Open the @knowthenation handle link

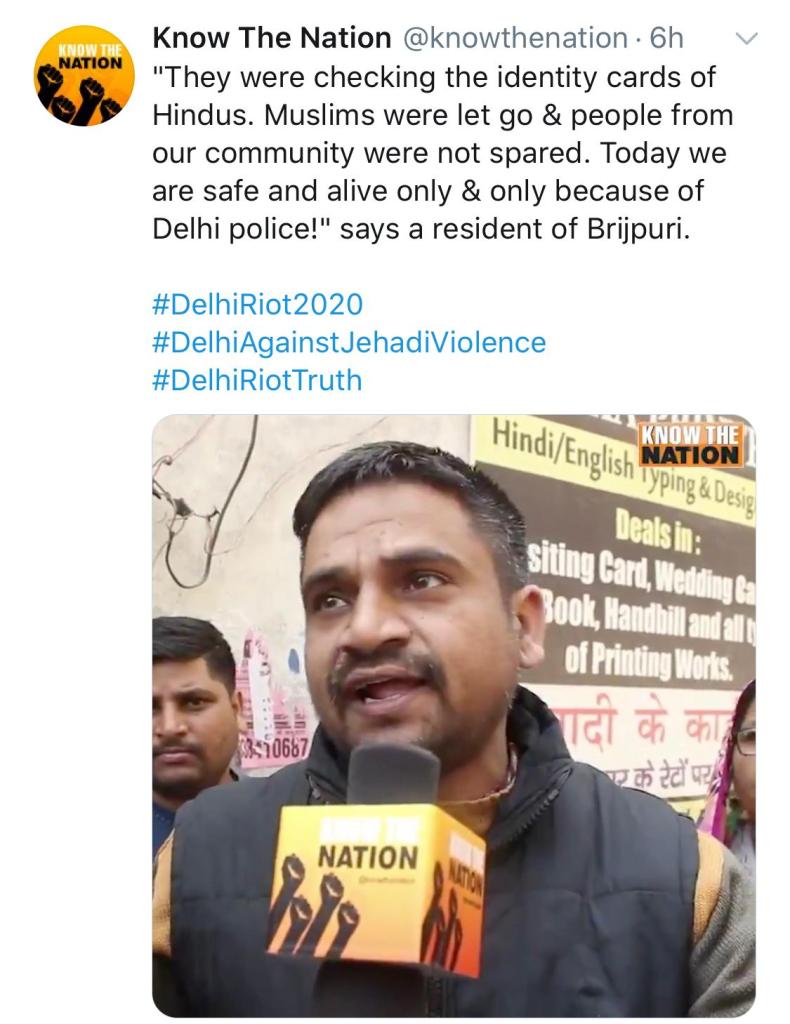pos(515,39)
